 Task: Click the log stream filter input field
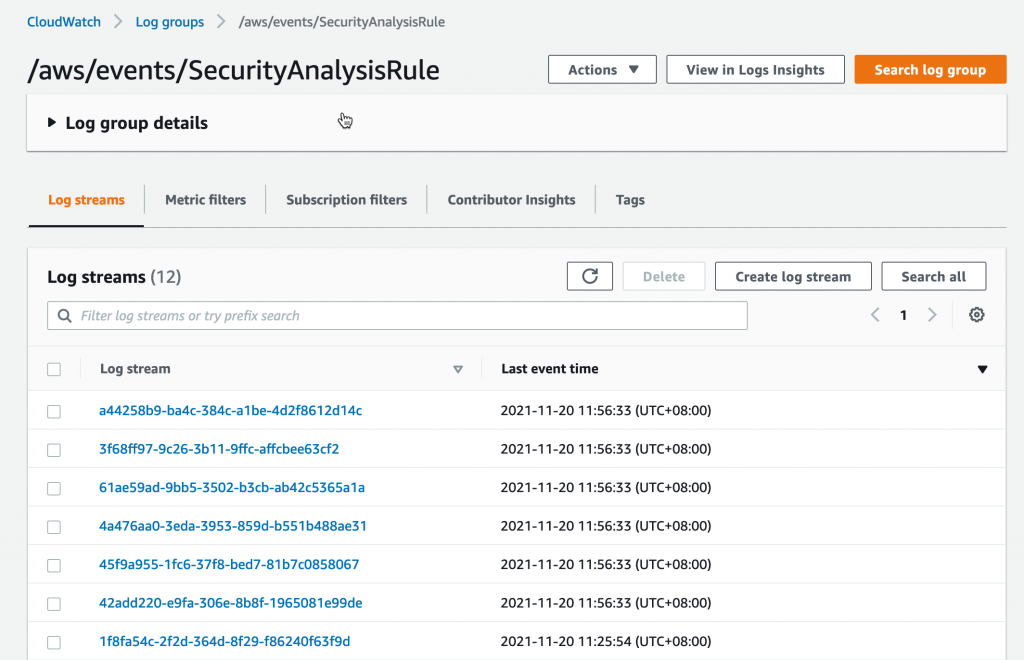click(x=400, y=315)
